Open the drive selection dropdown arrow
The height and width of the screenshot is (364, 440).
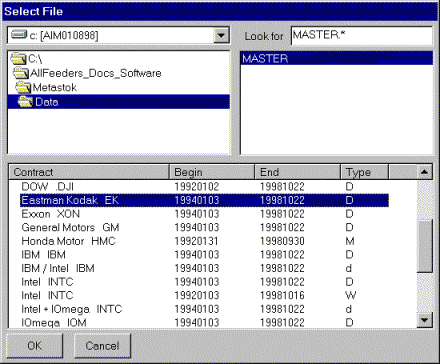point(221,35)
